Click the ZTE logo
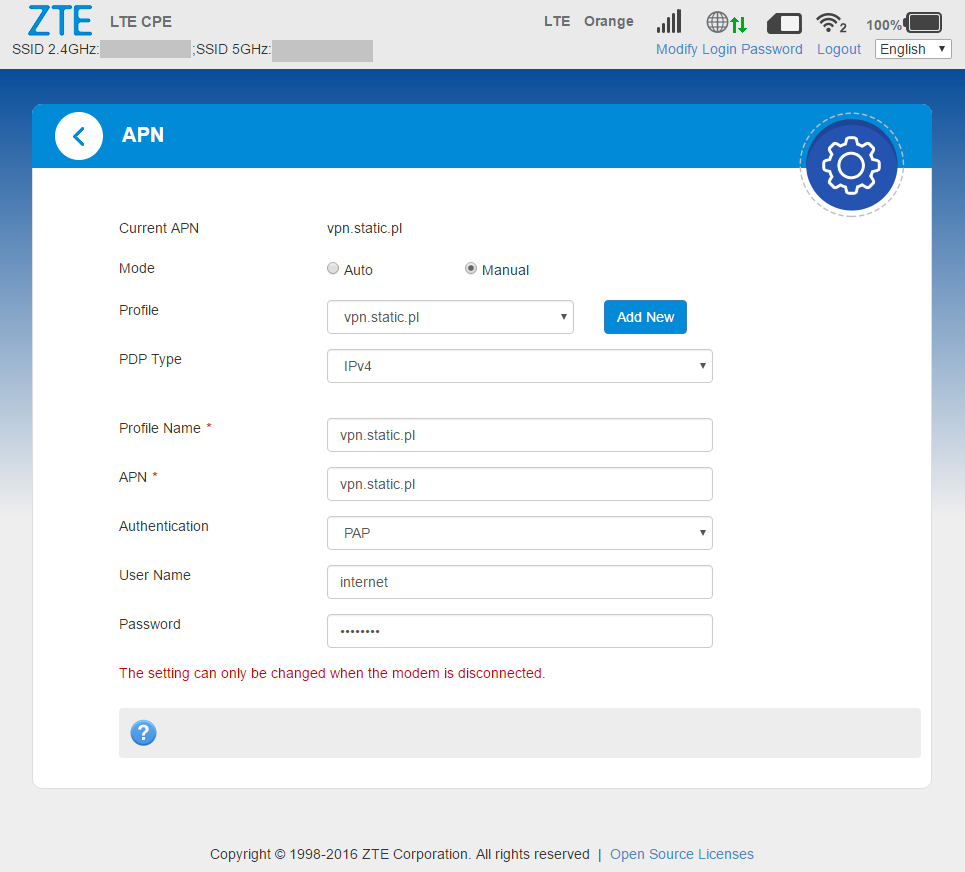The height and width of the screenshot is (872, 965). [60, 20]
